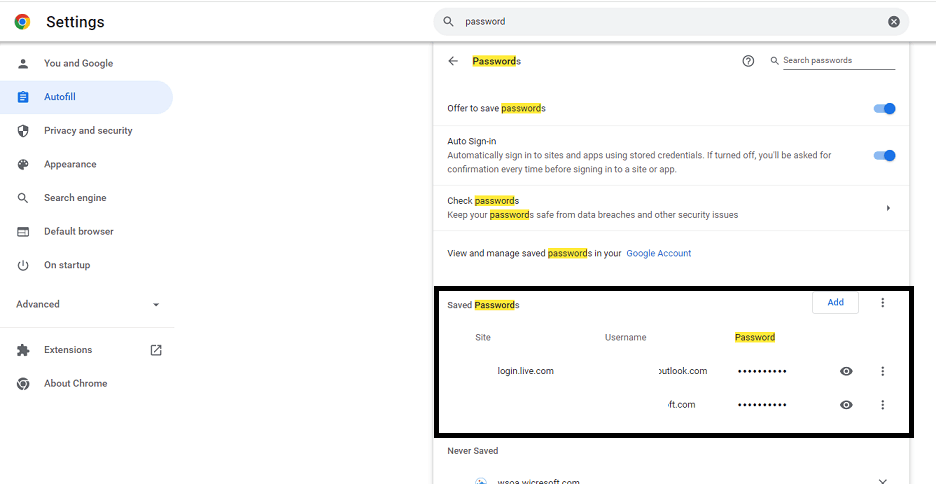Image resolution: width=936 pixels, height=484 pixels.
Task: Open more actions for login.live.com entry
Action: pyautogui.click(x=883, y=371)
